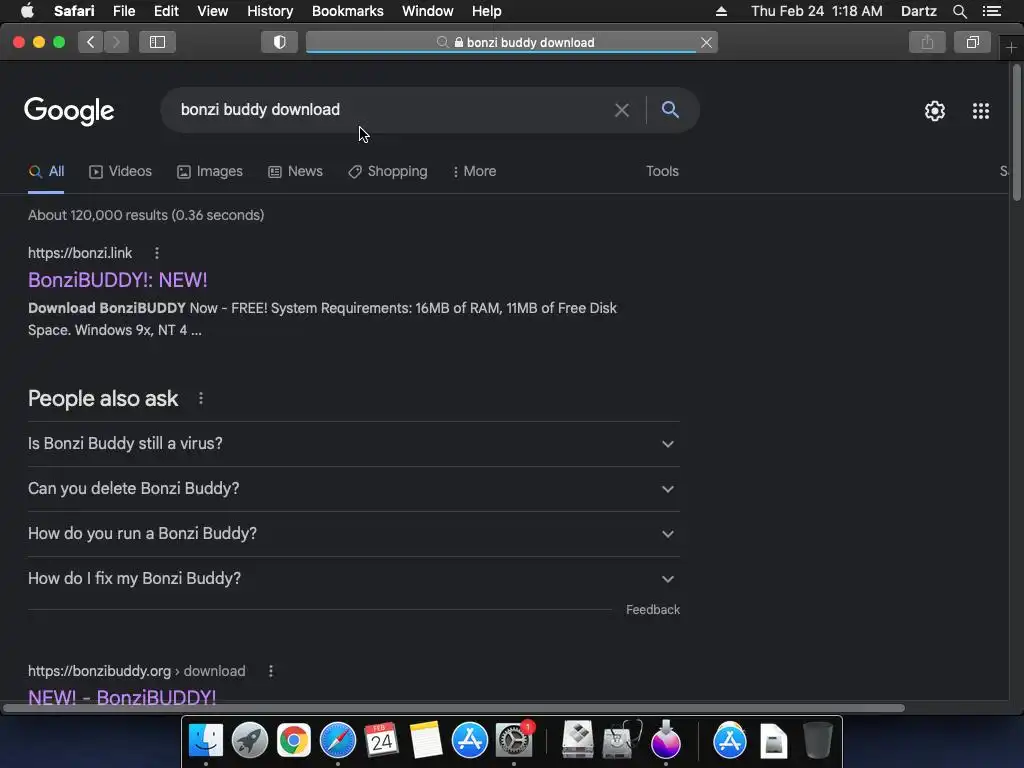The height and width of the screenshot is (768, 1024).
Task: Expand "Is Bonzi Buddy still a virus?"
Action: (x=354, y=444)
